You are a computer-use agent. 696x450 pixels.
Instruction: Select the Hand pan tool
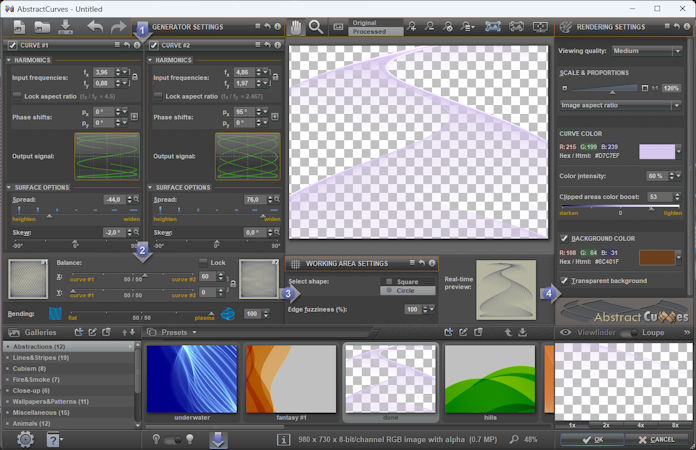click(297, 27)
